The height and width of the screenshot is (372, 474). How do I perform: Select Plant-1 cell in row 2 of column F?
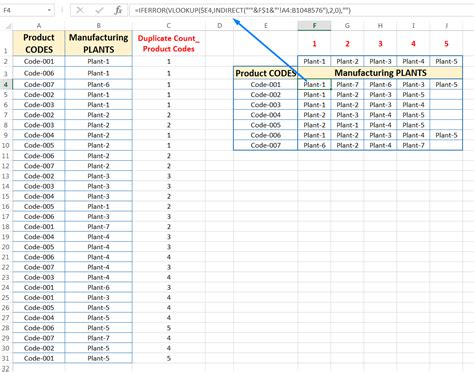[x=314, y=61]
